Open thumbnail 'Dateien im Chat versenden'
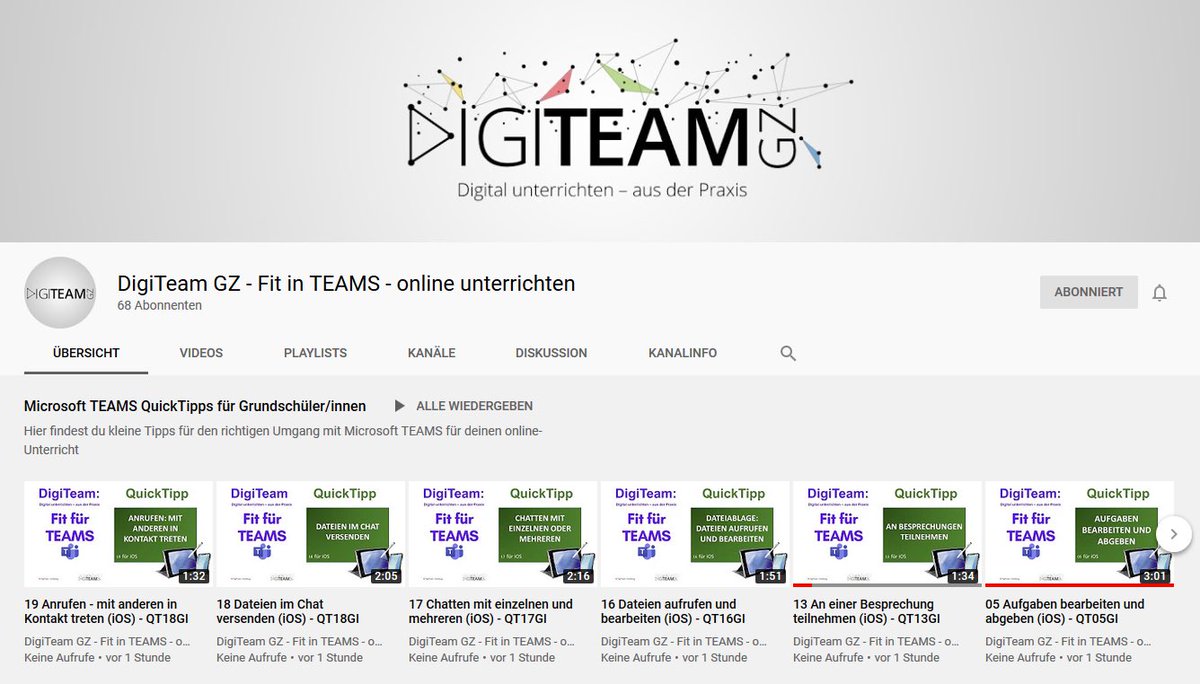Screen dimensions: 1200x684 [x=311, y=534]
